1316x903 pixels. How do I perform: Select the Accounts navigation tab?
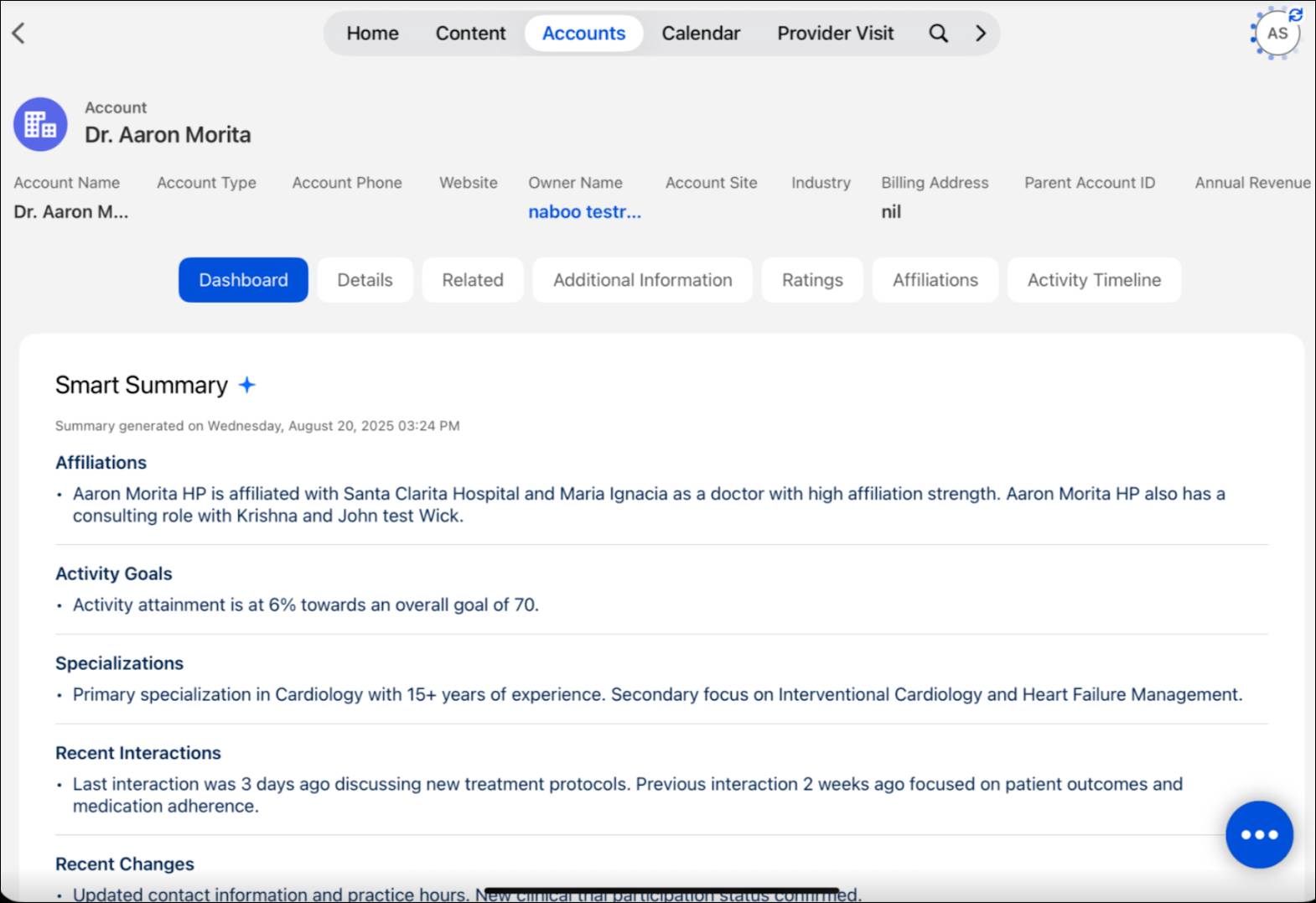[x=583, y=34]
